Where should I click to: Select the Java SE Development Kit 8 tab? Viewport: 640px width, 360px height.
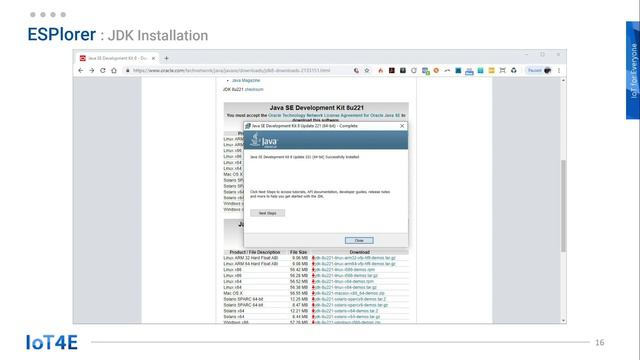click(x=118, y=58)
